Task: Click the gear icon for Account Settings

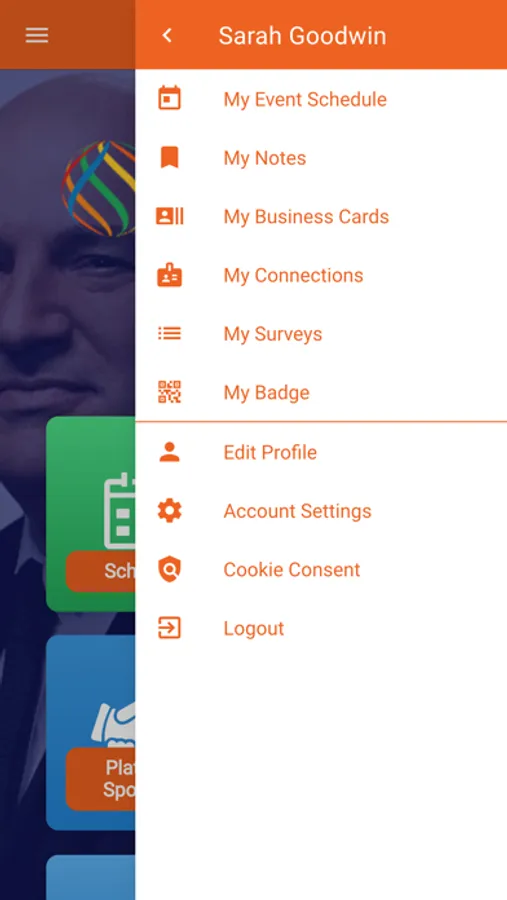Action: point(169,510)
